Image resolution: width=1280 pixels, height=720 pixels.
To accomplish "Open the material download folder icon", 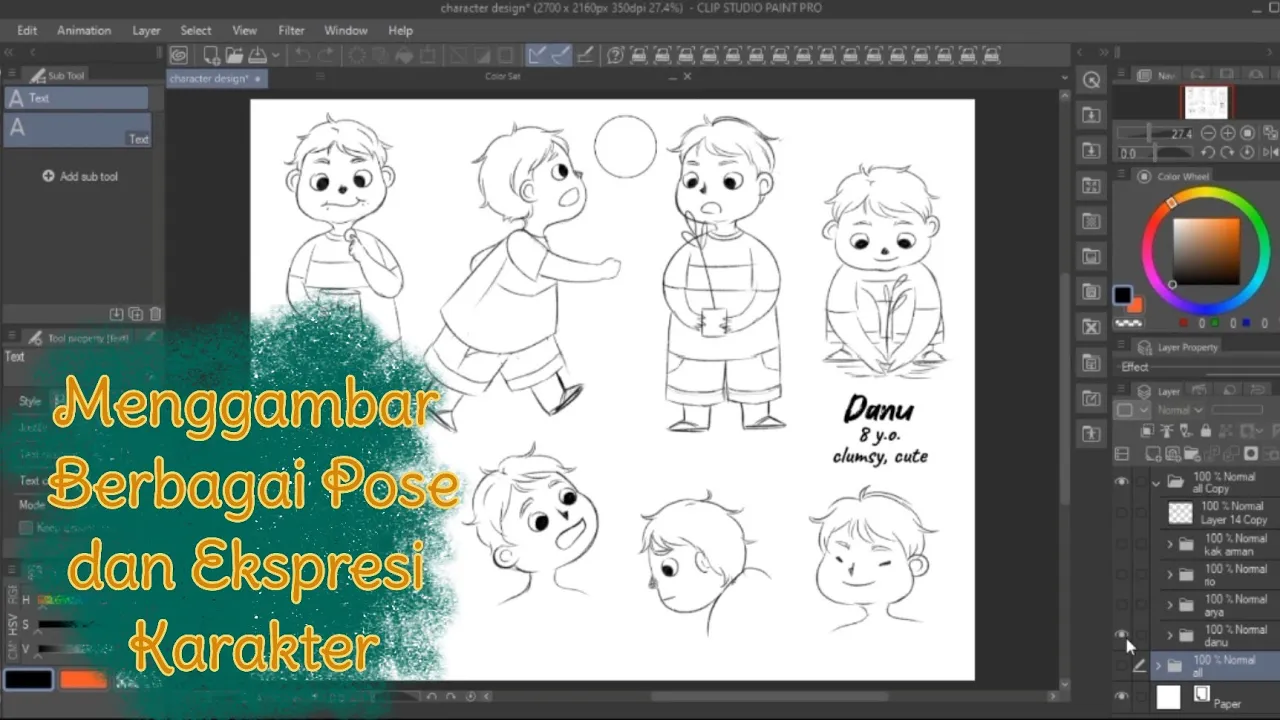I will pyautogui.click(x=1091, y=115).
